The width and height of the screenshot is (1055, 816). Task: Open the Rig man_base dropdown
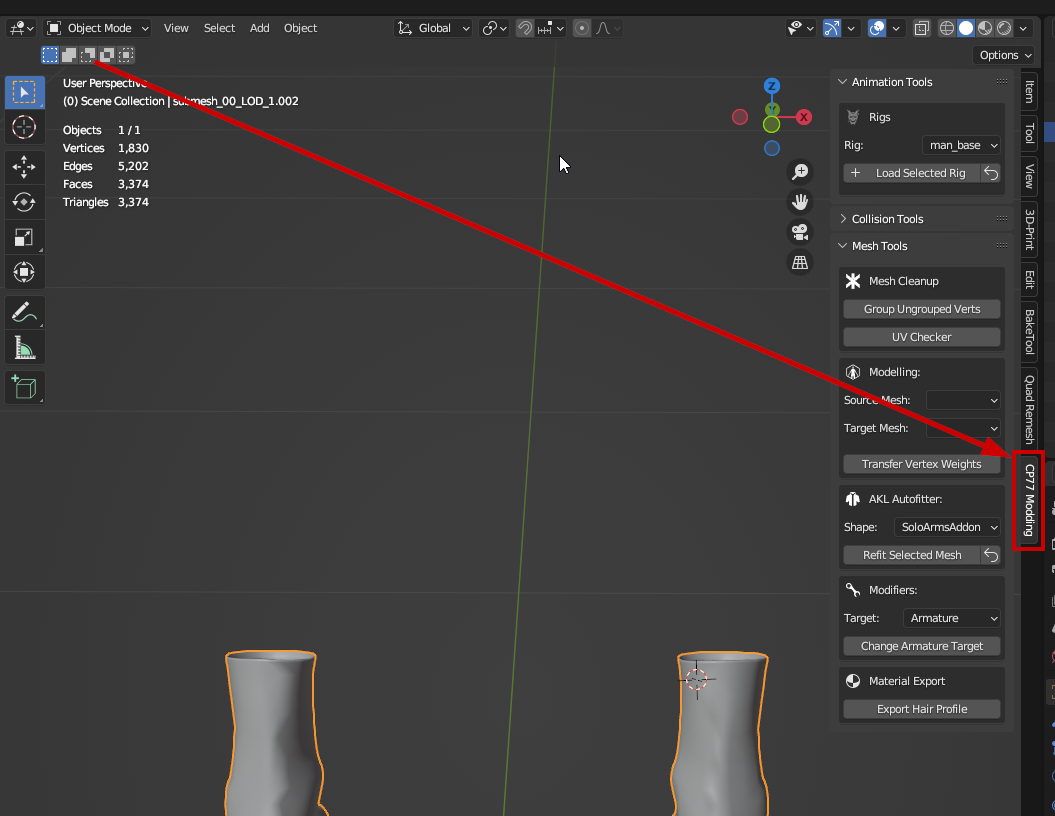click(x=960, y=145)
